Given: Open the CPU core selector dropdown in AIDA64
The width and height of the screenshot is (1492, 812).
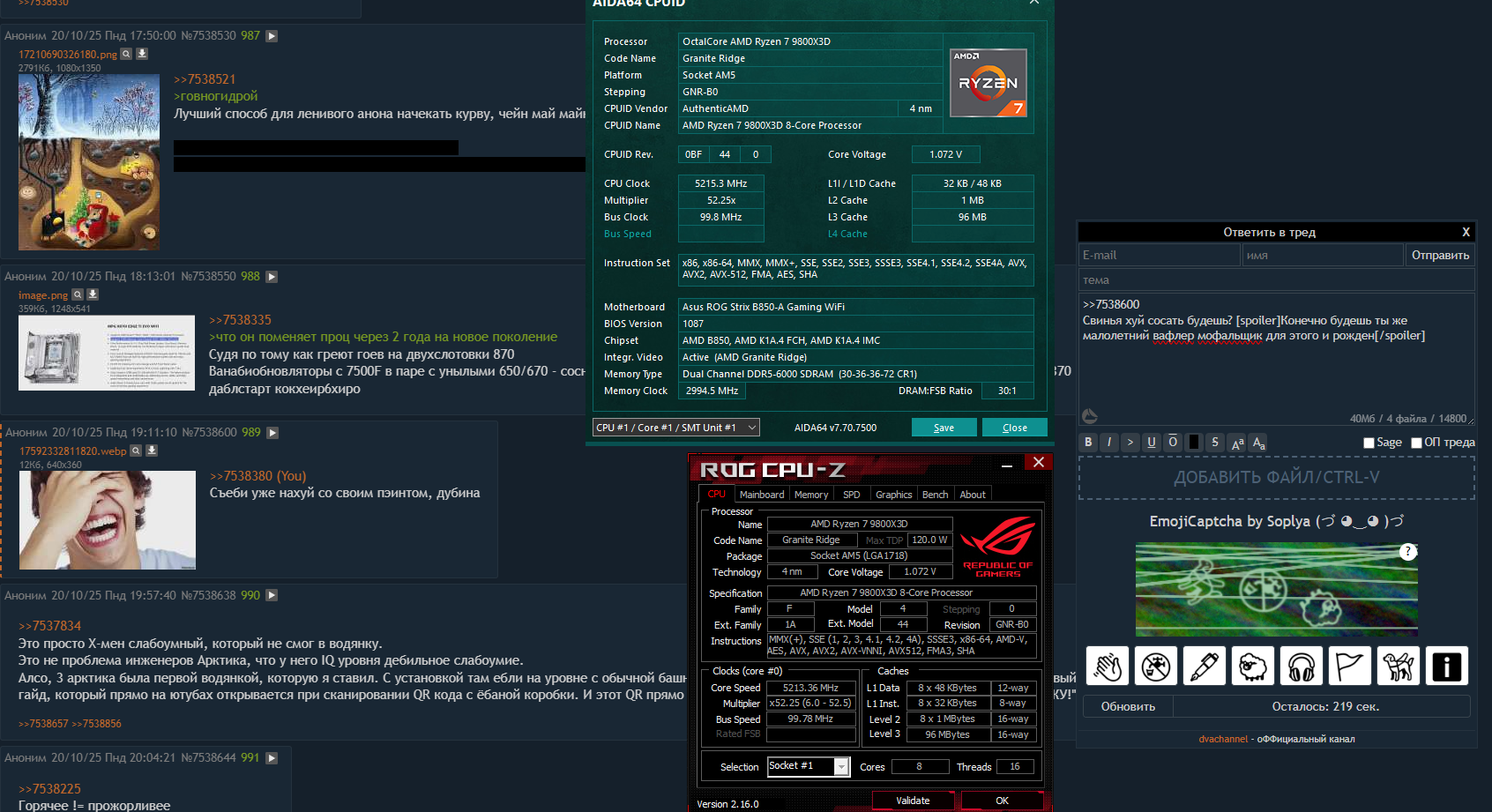Looking at the screenshot, I should tap(676, 428).
